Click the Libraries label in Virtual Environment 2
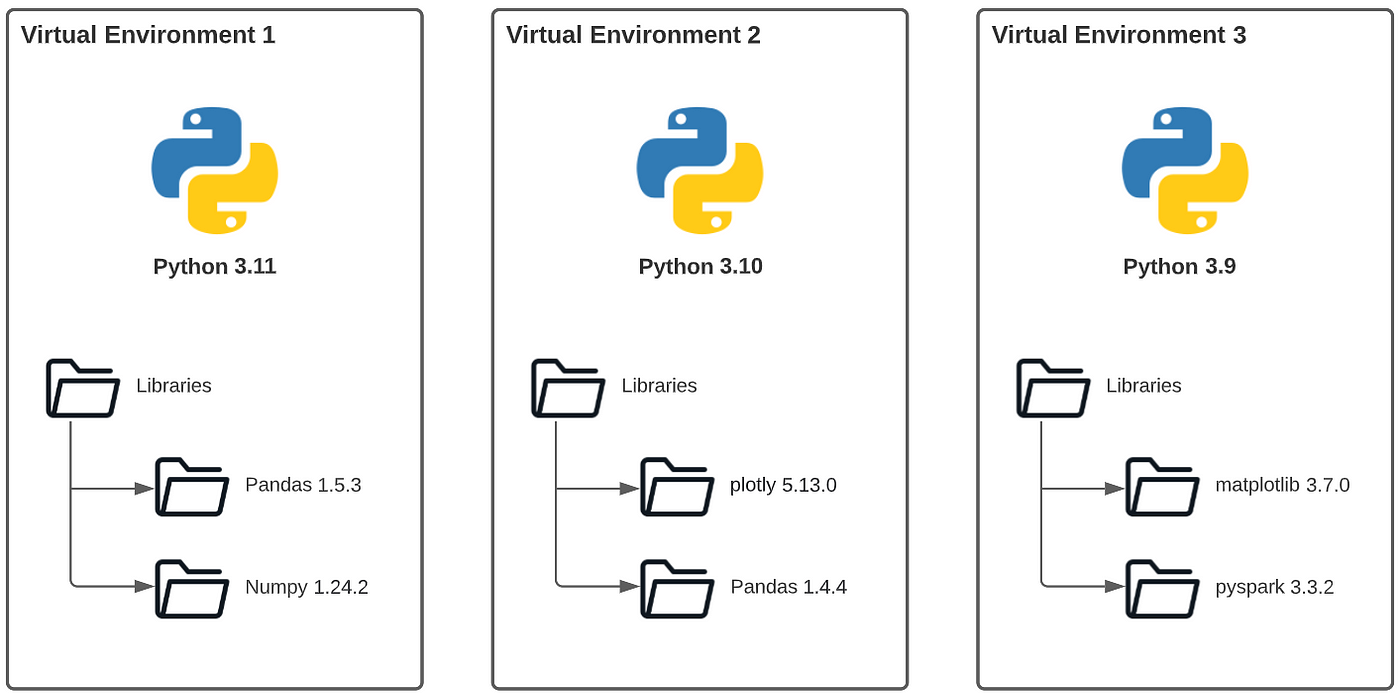The width and height of the screenshot is (1400, 696). tap(659, 386)
